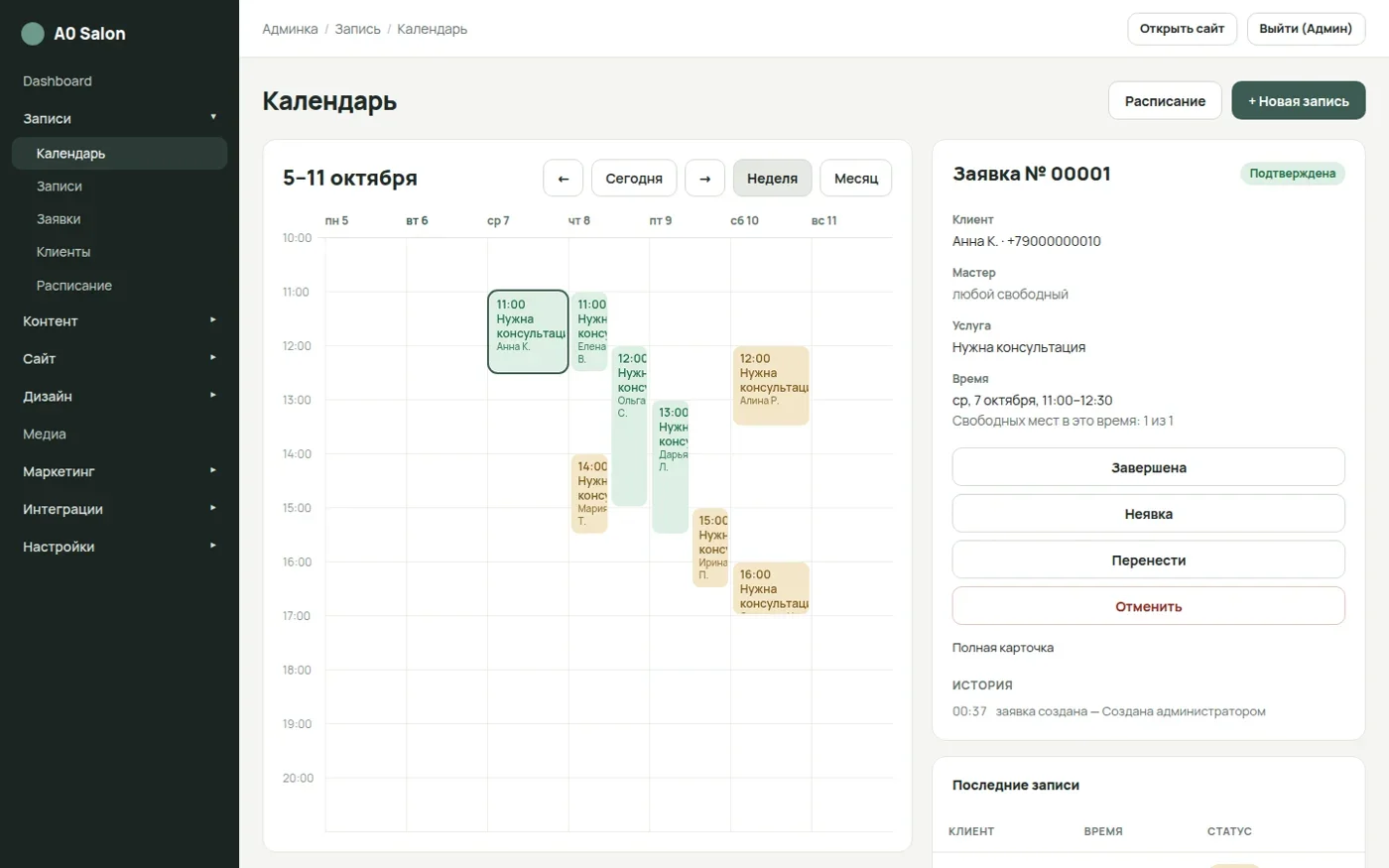This screenshot has width=1389, height=868.
Task: Select Thursday 14:00 appointment of Мария Т.
Action: point(589,493)
